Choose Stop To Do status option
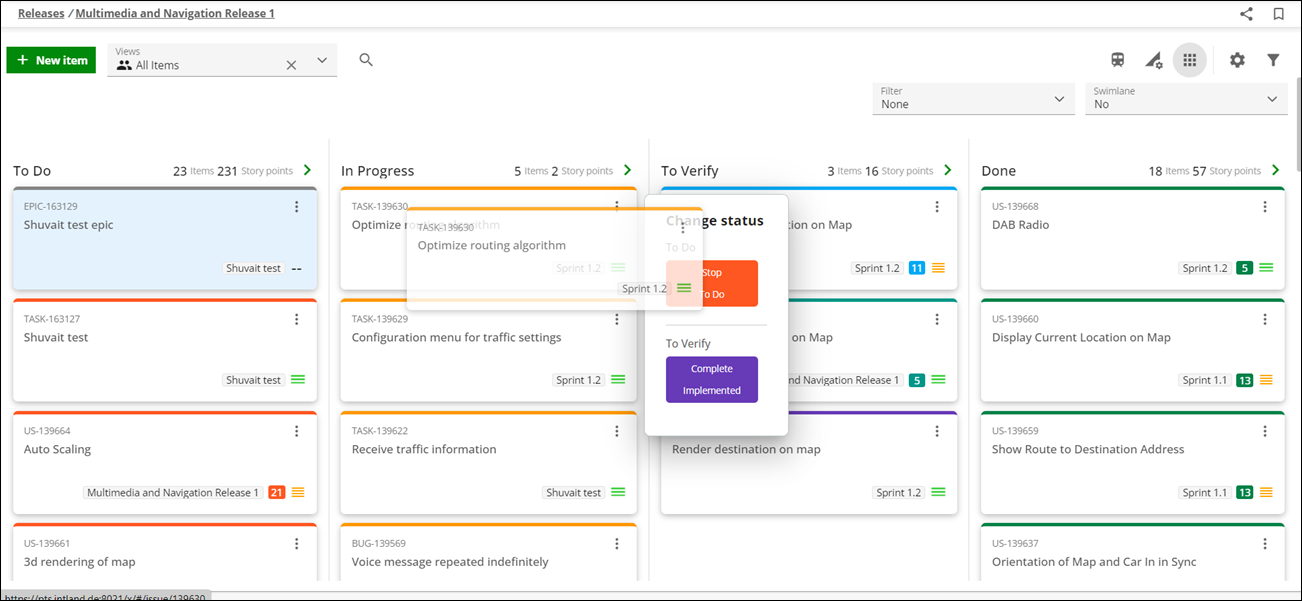This screenshot has width=1302, height=601. 712,283
